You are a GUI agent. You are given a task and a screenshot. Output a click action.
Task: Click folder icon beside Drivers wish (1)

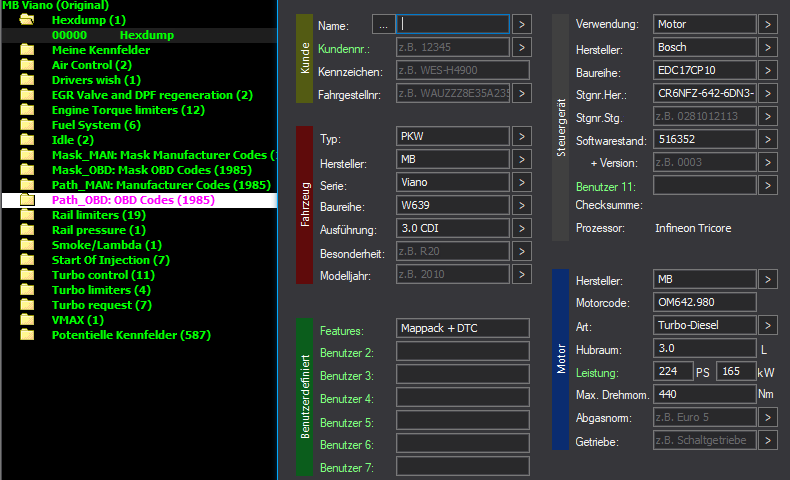[27, 80]
